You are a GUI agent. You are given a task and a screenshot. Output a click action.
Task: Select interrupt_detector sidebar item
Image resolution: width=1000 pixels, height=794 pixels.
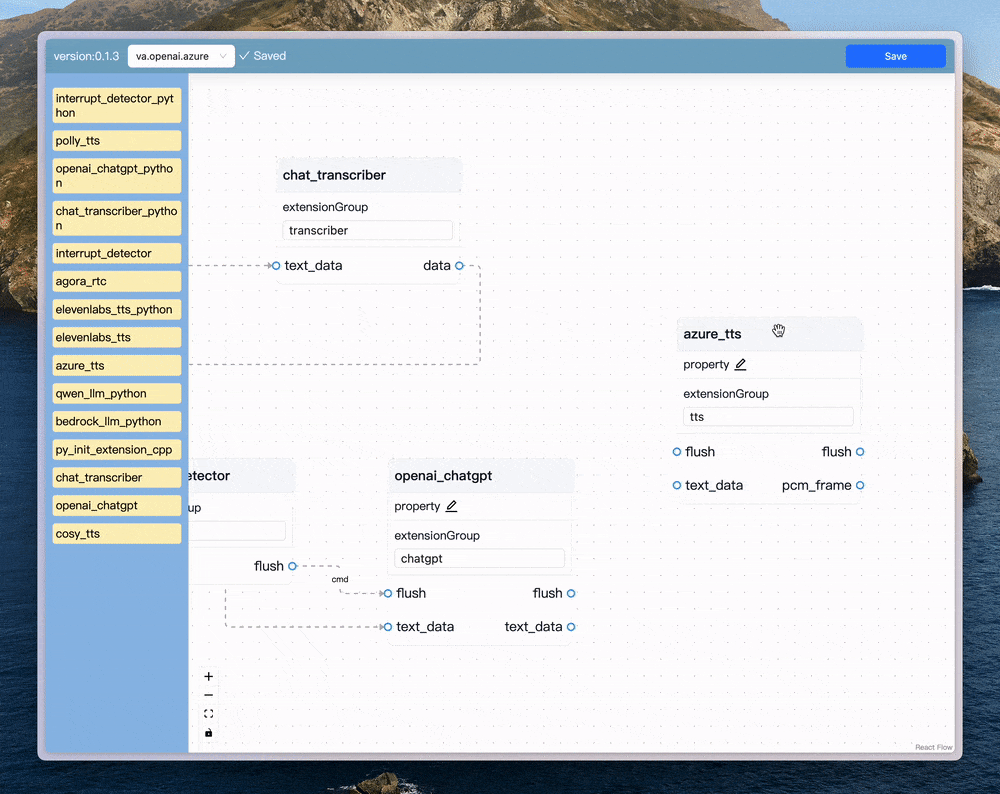117,253
